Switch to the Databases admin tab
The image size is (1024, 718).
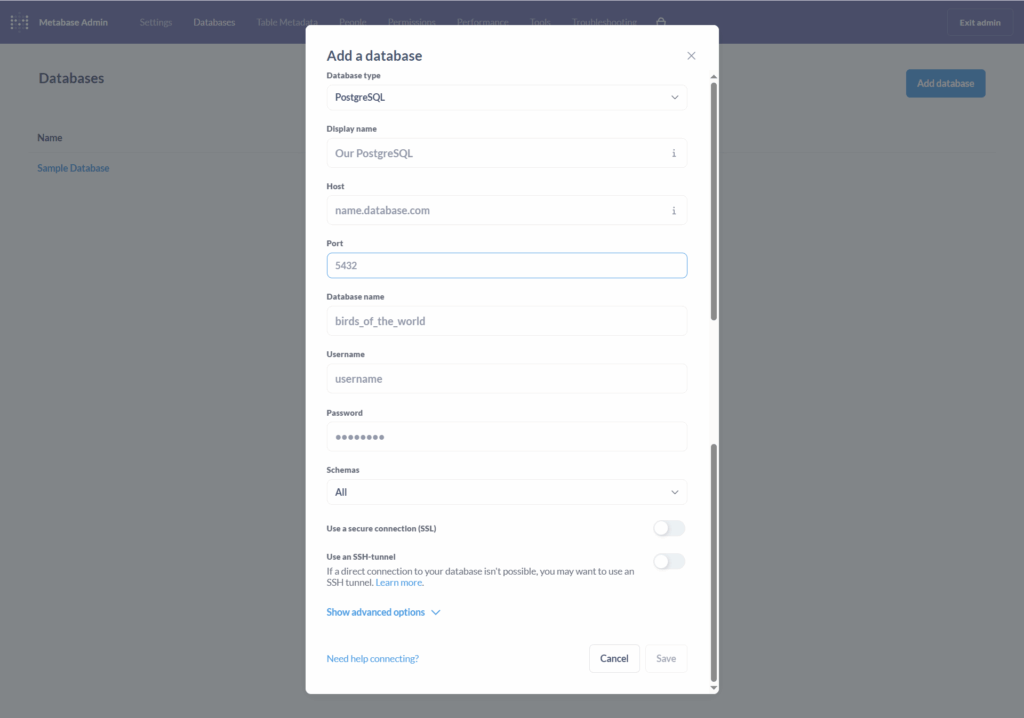[214, 22]
